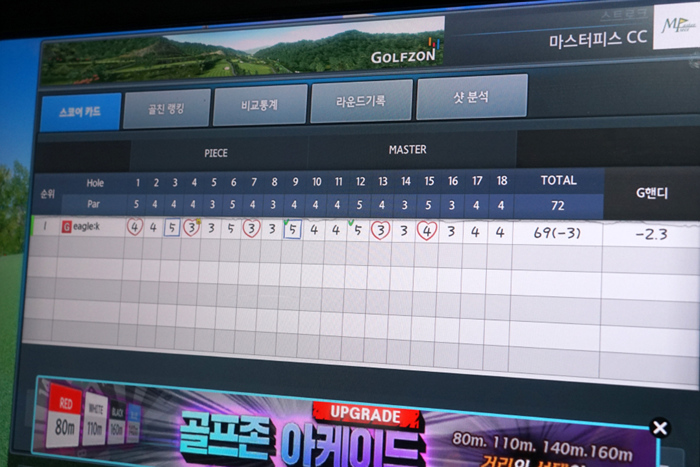Click the WHITE 110m tee card
This screenshot has height=467, width=700.
[95, 419]
